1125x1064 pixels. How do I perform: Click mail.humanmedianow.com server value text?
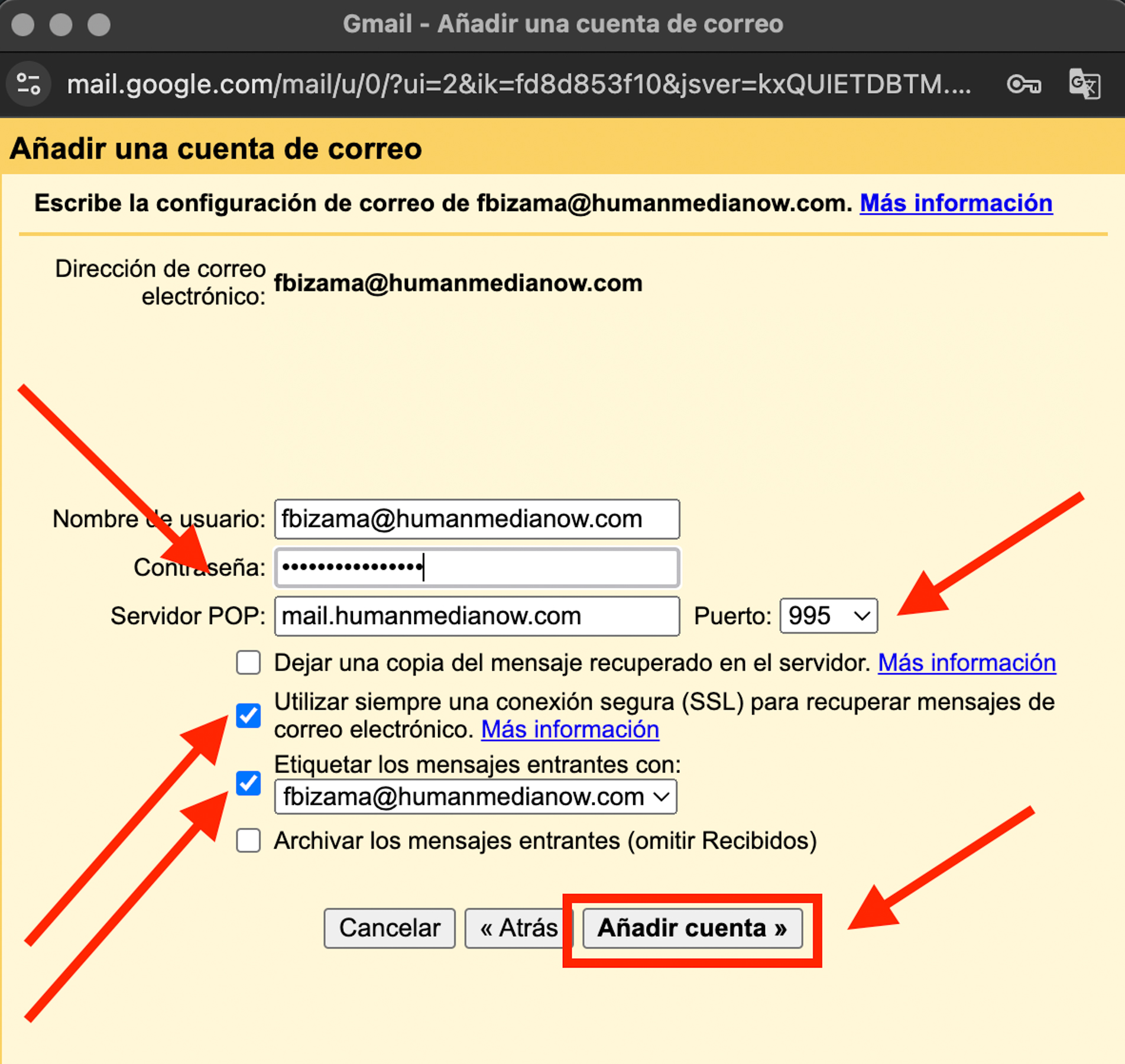tap(430, 616)
